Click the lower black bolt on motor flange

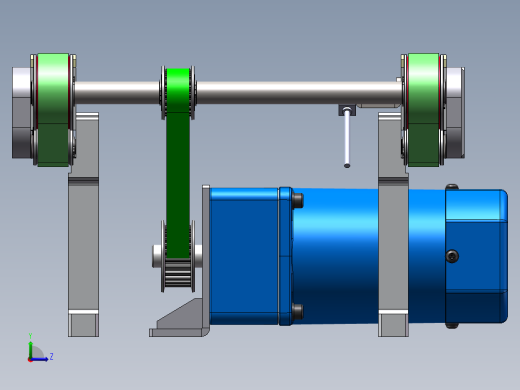coord(298,311)
